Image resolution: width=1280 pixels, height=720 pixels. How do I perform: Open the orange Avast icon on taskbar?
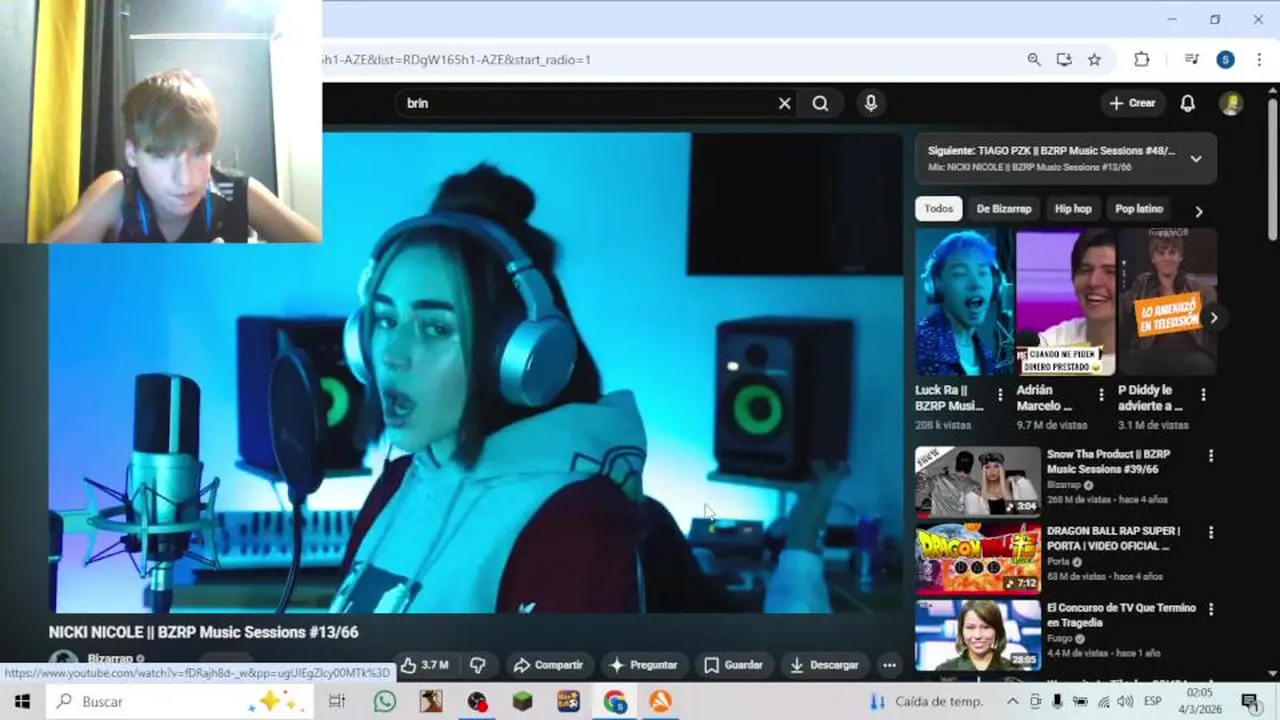(660, 702)
